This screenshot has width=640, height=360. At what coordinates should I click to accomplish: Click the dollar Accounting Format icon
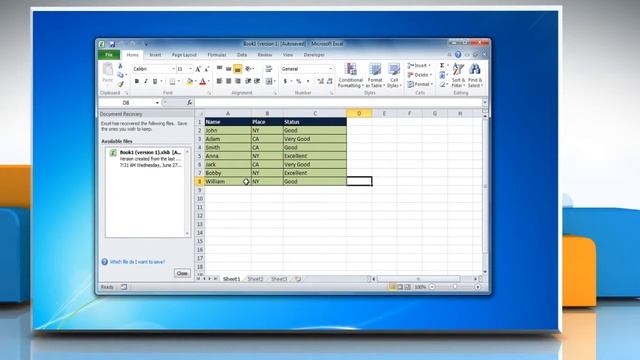(x=285, y=81)
